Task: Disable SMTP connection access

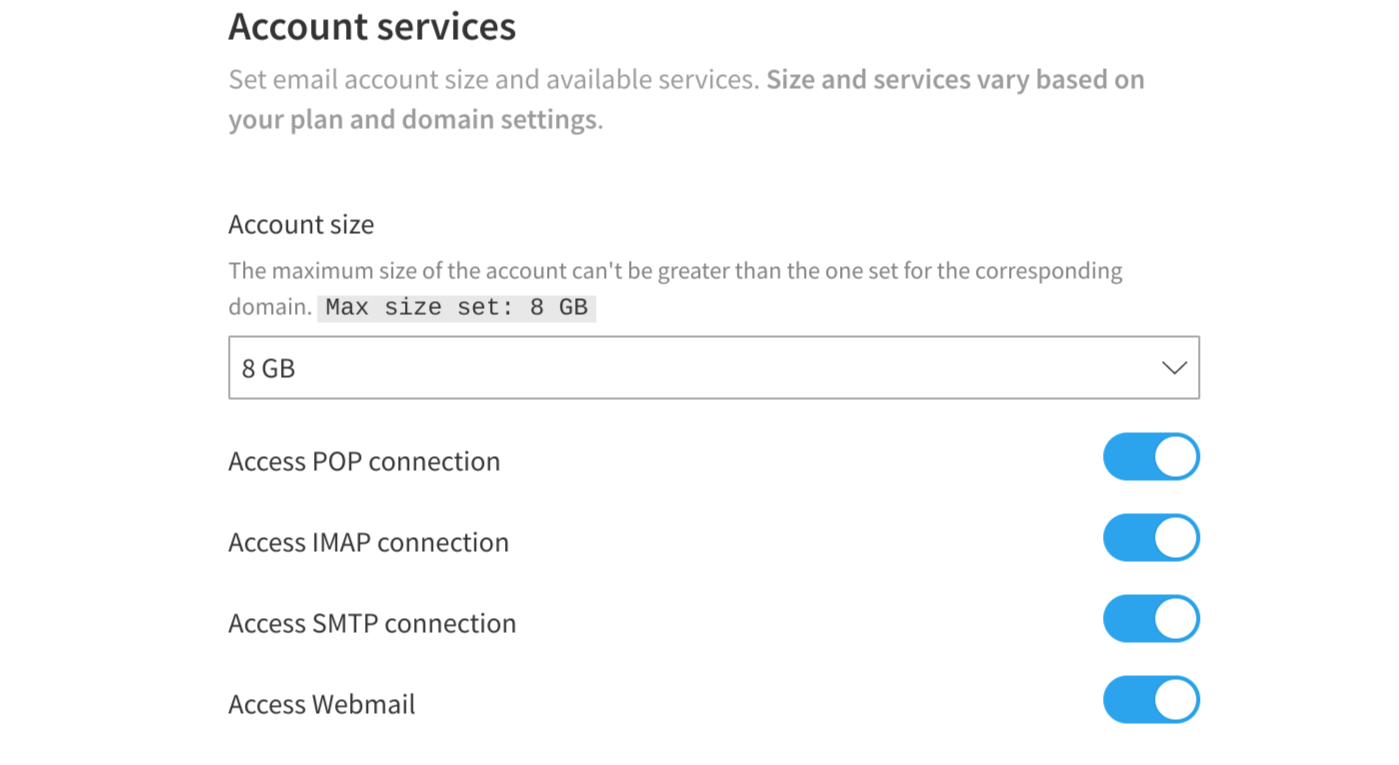Action: click(x=1150, y=618)
